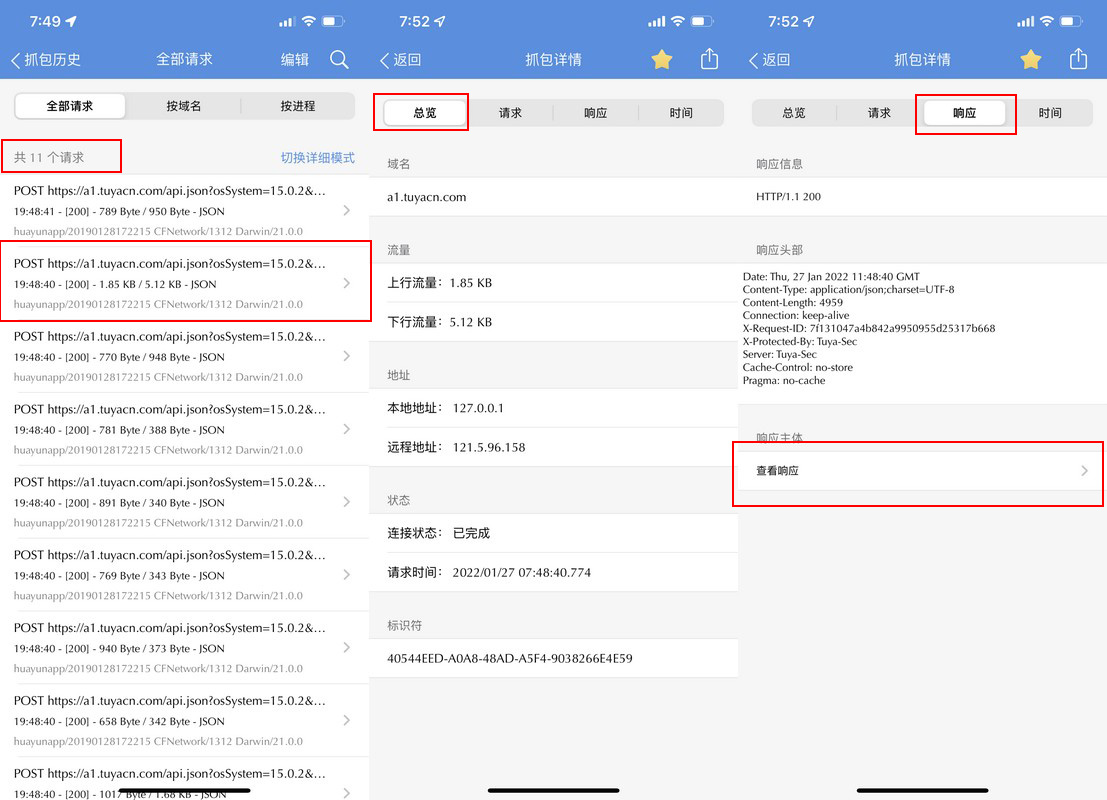Select the 全部请求 filter segment
The height and width of the screenshot is (800, 1107).
(x=69, y=105)
